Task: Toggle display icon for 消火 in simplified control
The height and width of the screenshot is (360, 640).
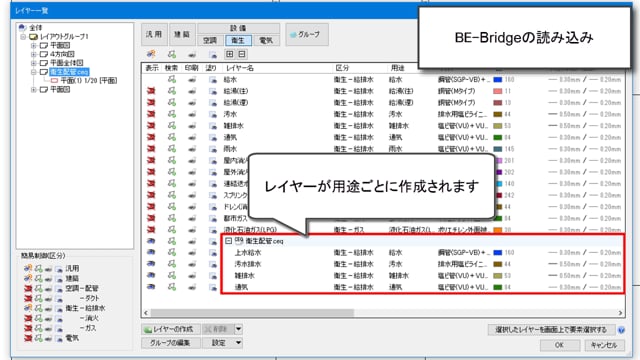Action: click(28, 318)
